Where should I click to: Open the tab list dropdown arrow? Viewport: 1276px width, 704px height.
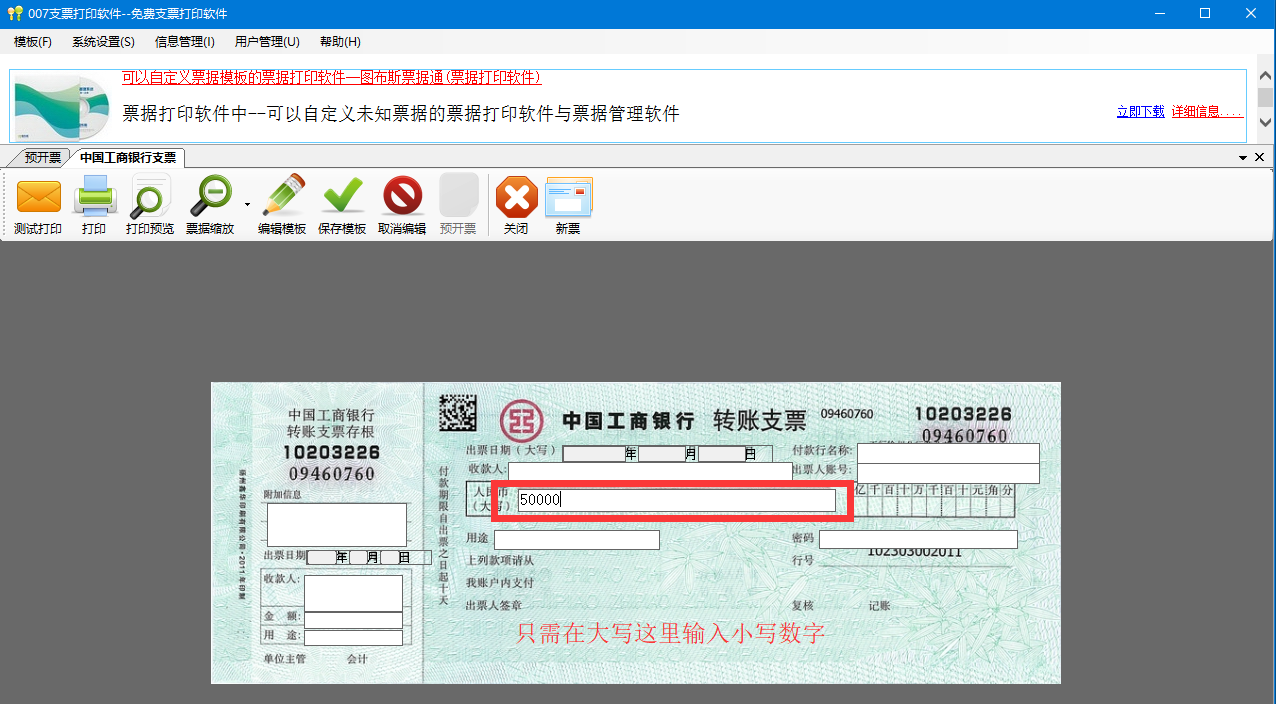(x=1243, y=157)
